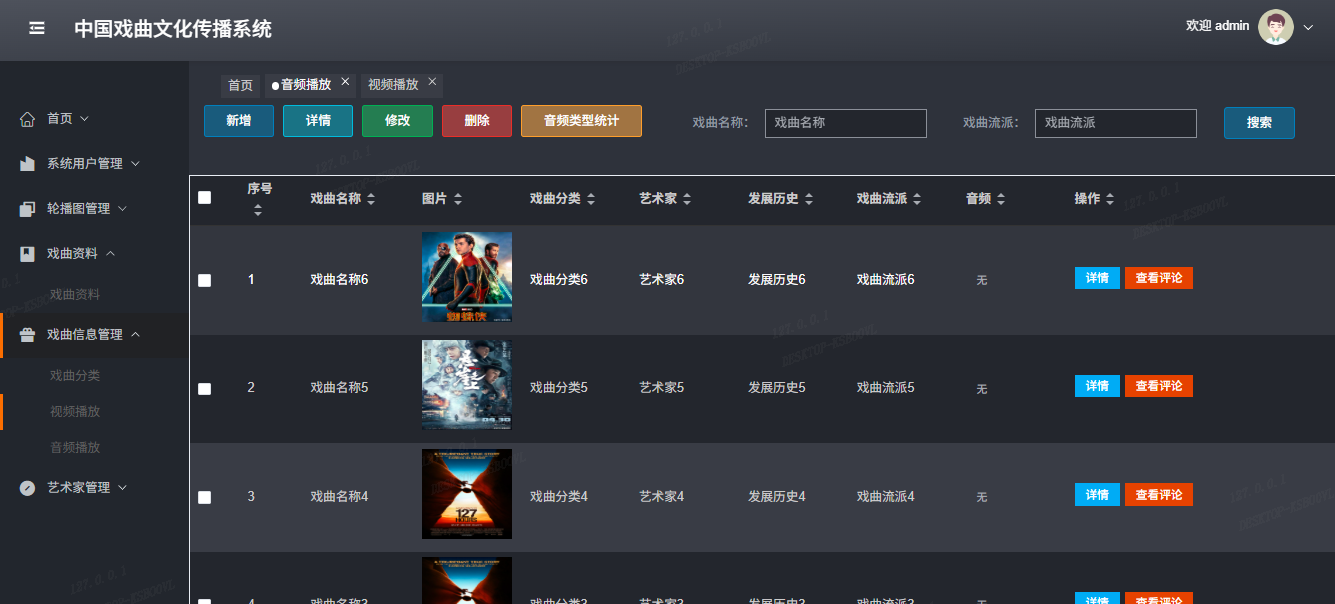Click 查看评论 for the 戏曲名称5 row
1335x604 pixels.
click(1159, 386)
